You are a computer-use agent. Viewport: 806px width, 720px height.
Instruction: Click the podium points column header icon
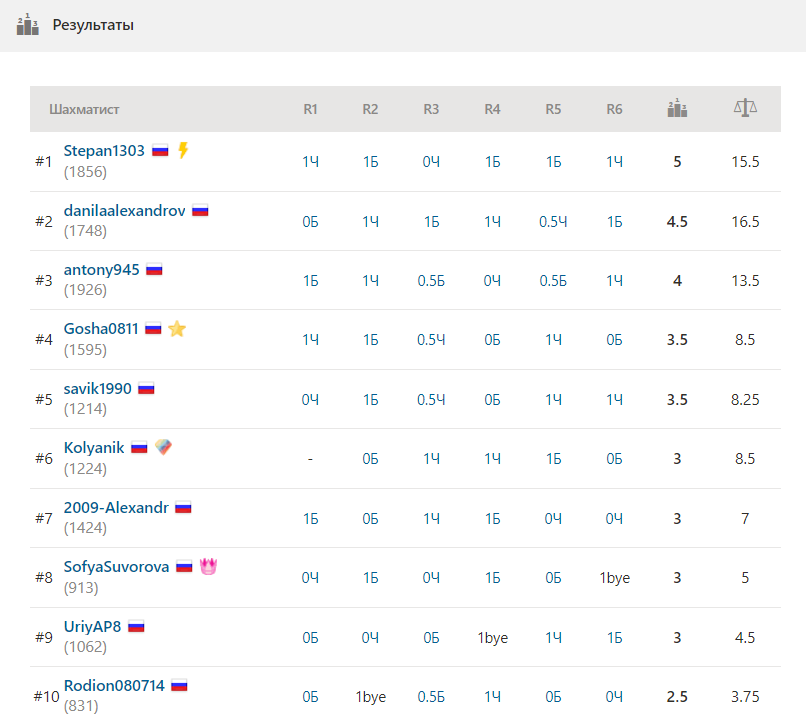(677, 108)
